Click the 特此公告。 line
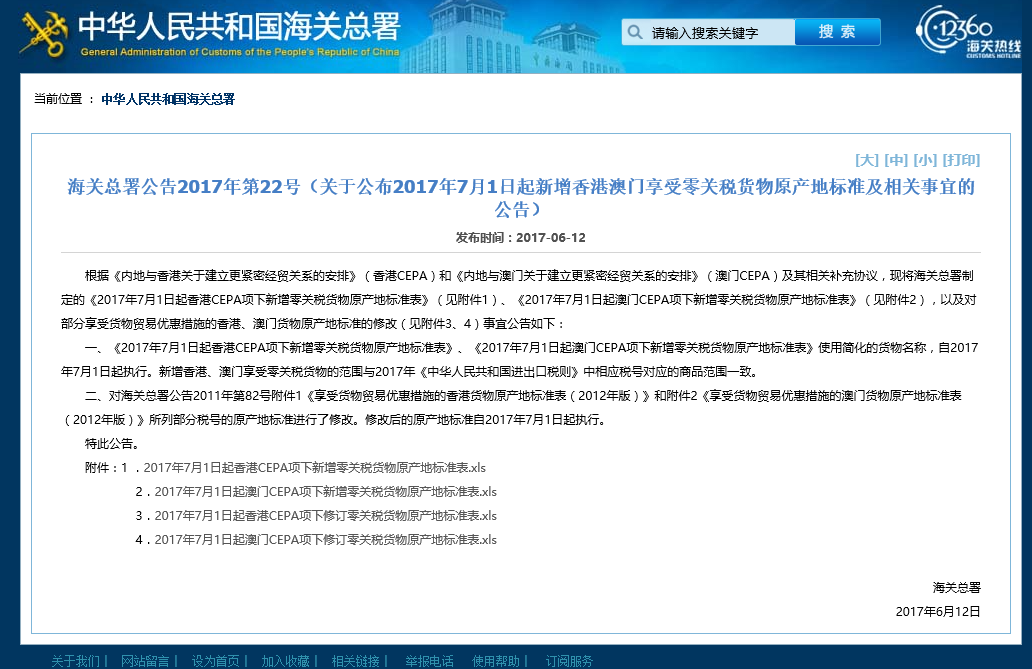1032x669 pixels. (x=112, y=444)
